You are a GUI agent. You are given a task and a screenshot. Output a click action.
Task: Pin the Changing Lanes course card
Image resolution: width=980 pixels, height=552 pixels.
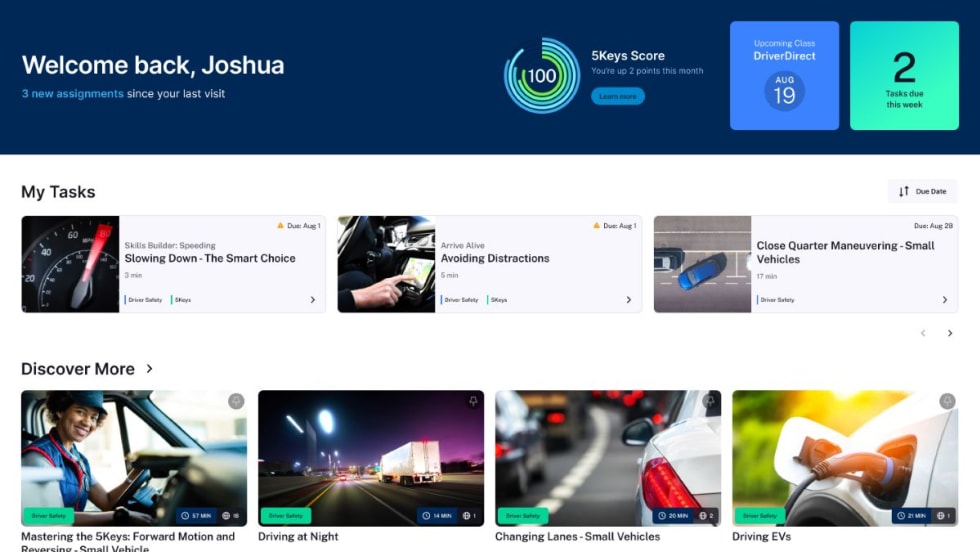(x=709, y=401)
